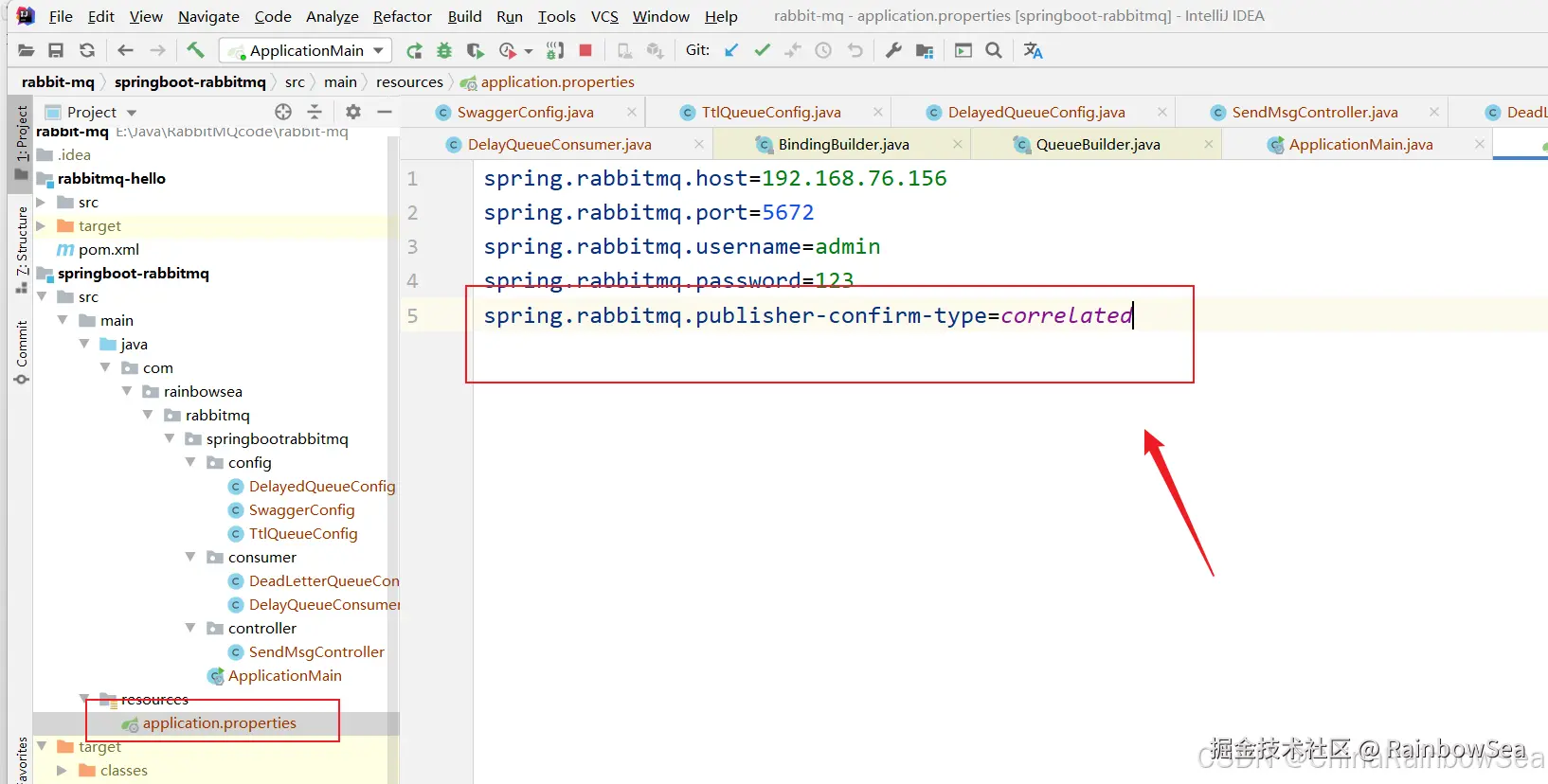Save all files with the disk icon
1548x784 pixels.
[56, 50]
